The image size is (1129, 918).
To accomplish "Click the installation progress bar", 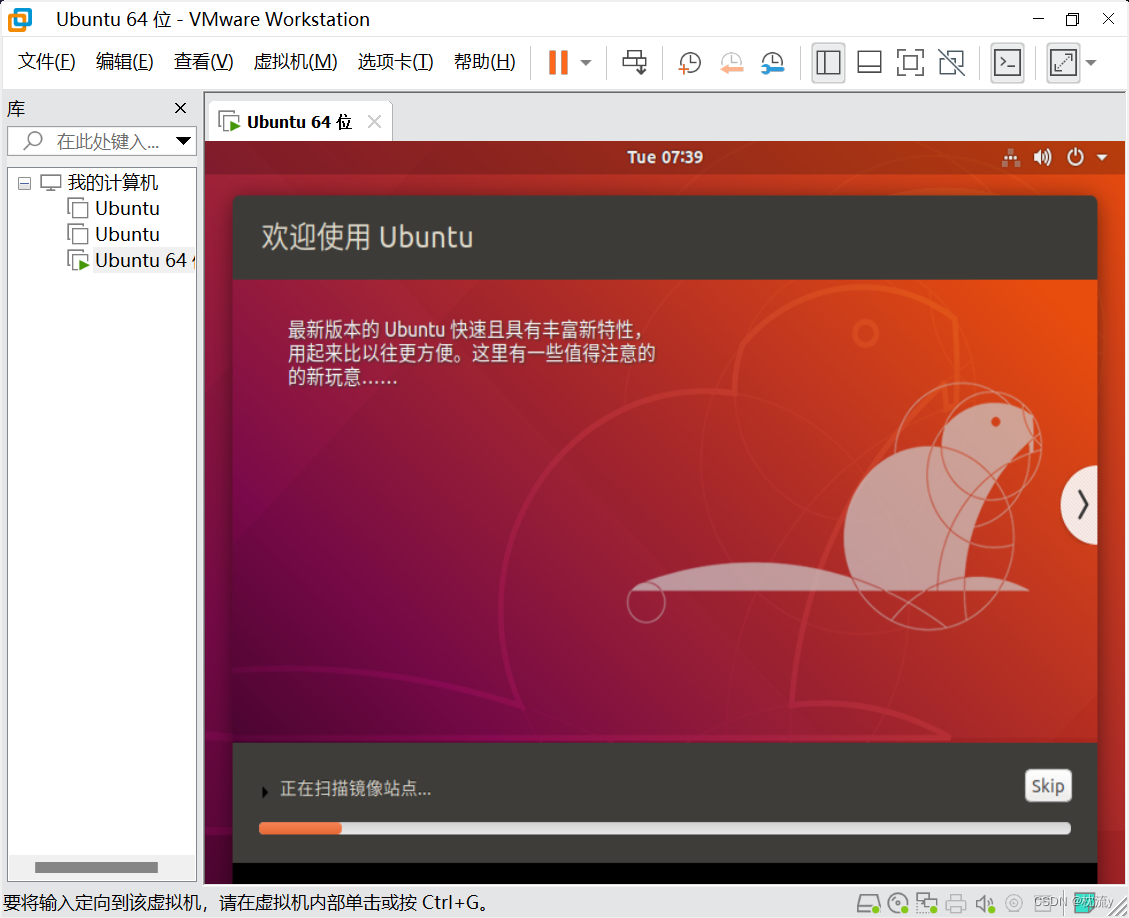I will tap(665, 828).
